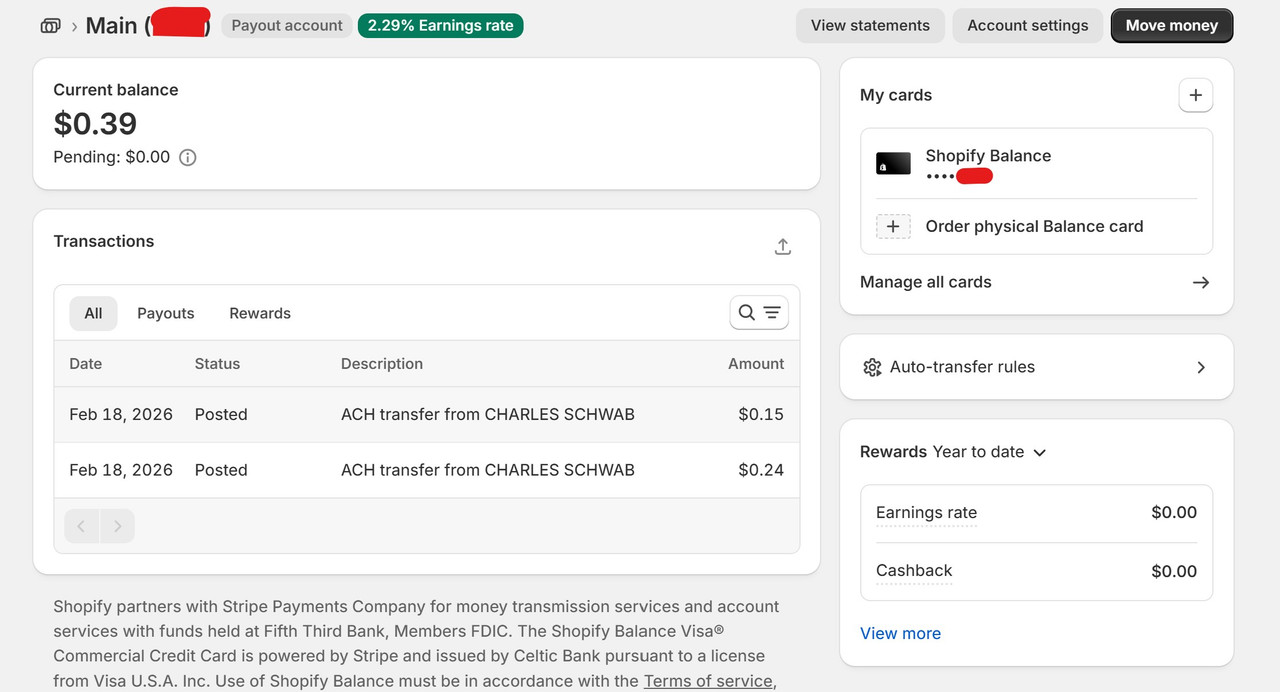This screenshot has width=1280, height=692.
Task: Export transactions using the upload icon
Action: [783, 246]
